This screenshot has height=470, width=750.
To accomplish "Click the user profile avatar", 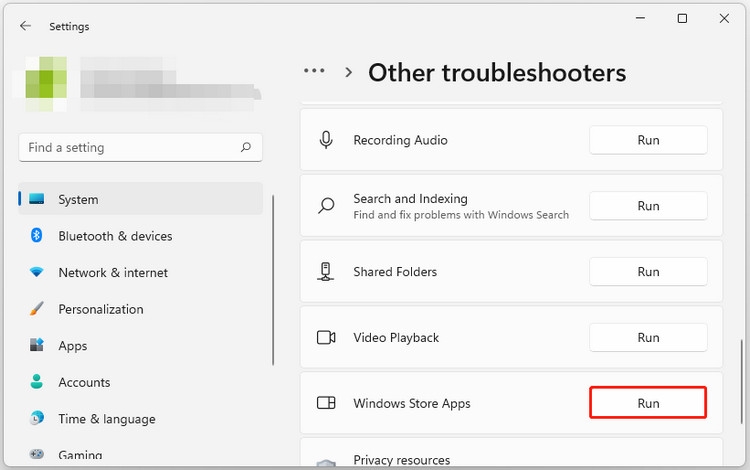I will click(46, 84).
